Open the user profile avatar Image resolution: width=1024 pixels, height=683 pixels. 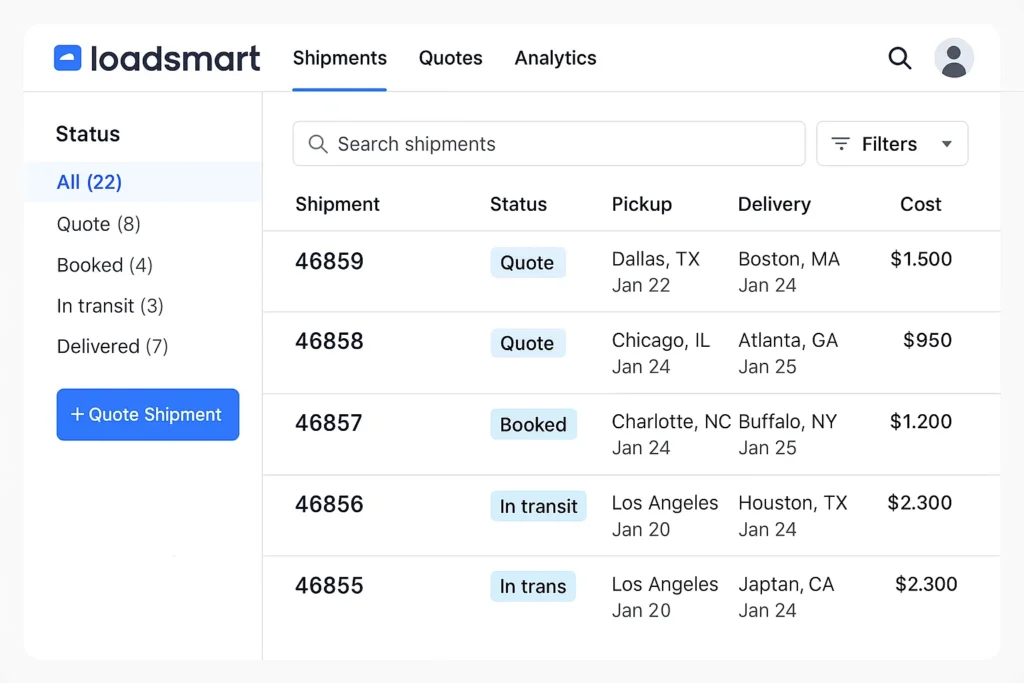click(953, 58)
